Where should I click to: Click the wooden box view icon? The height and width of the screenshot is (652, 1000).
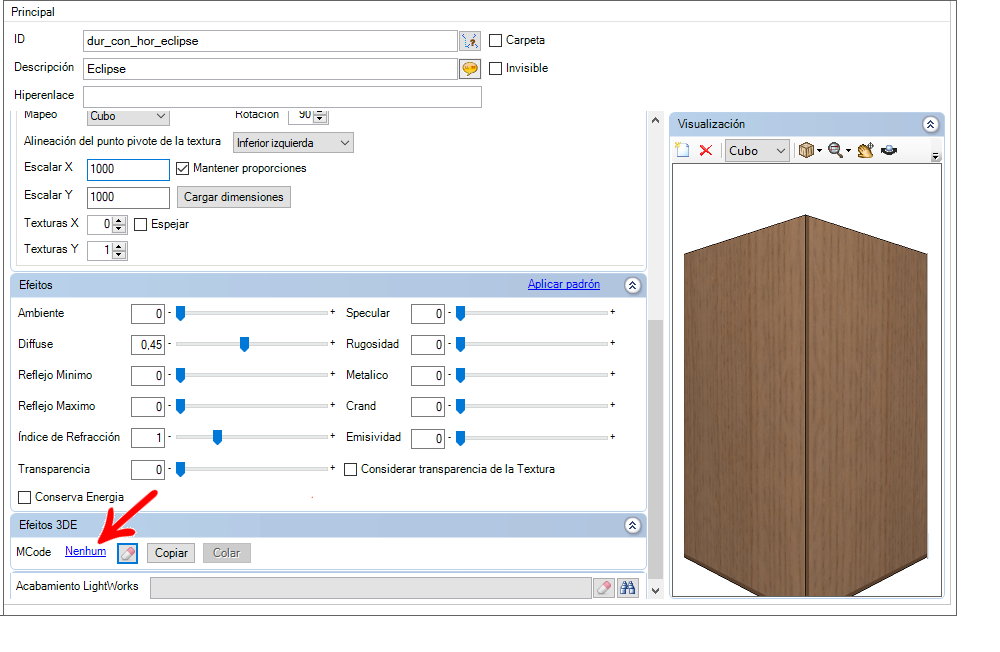805,150
